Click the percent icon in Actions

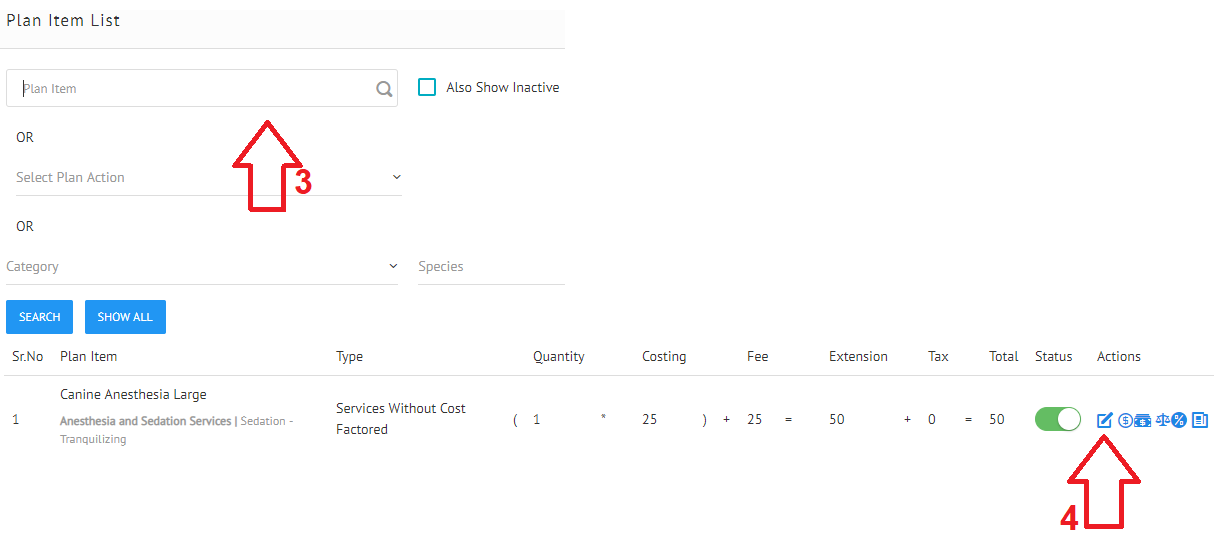1179,420
